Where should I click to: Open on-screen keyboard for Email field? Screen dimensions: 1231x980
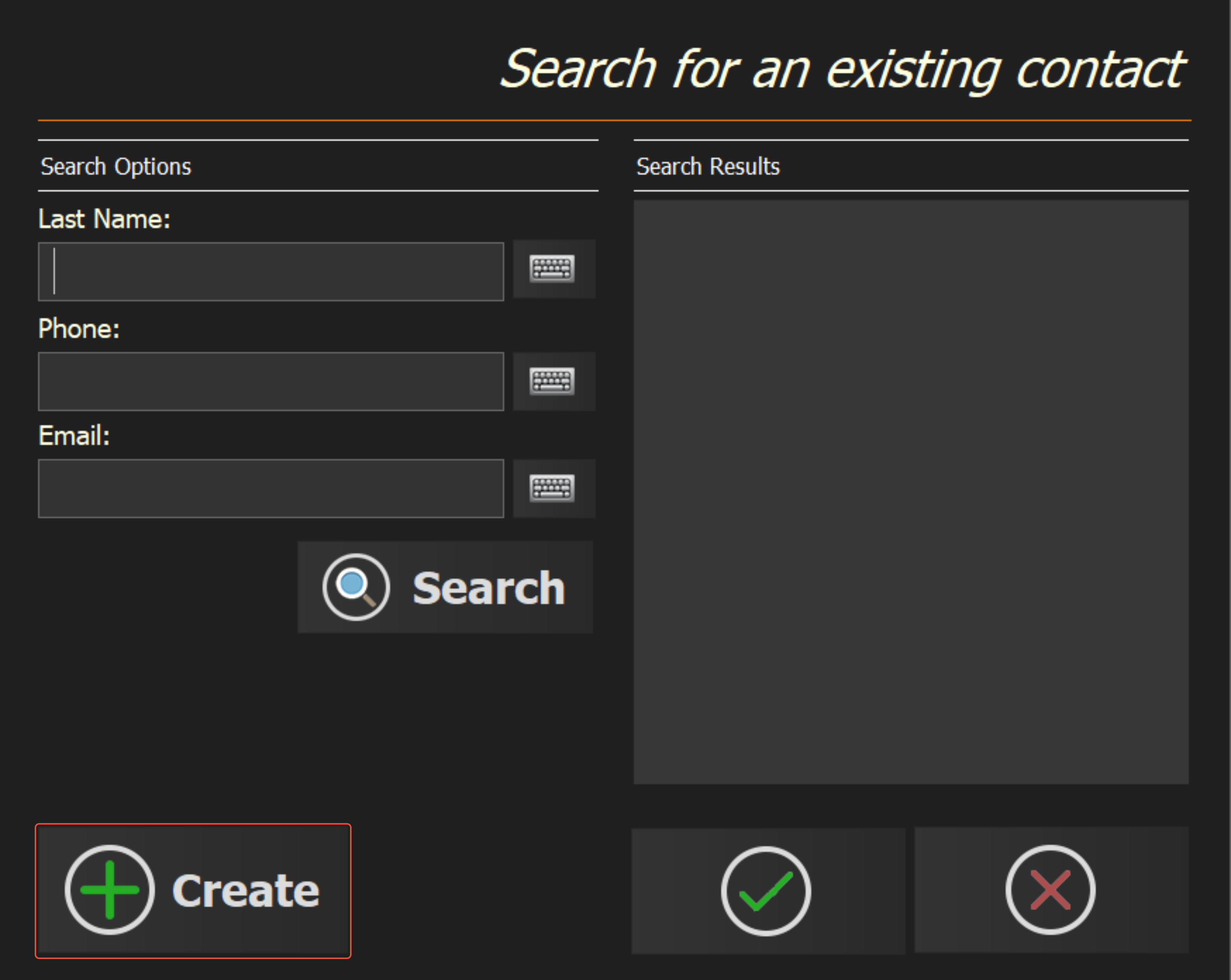(x=553, y=488)
